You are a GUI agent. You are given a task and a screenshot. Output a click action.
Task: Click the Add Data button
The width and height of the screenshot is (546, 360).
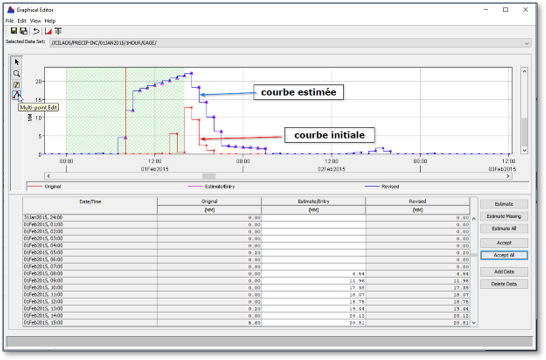click(504, 272)
